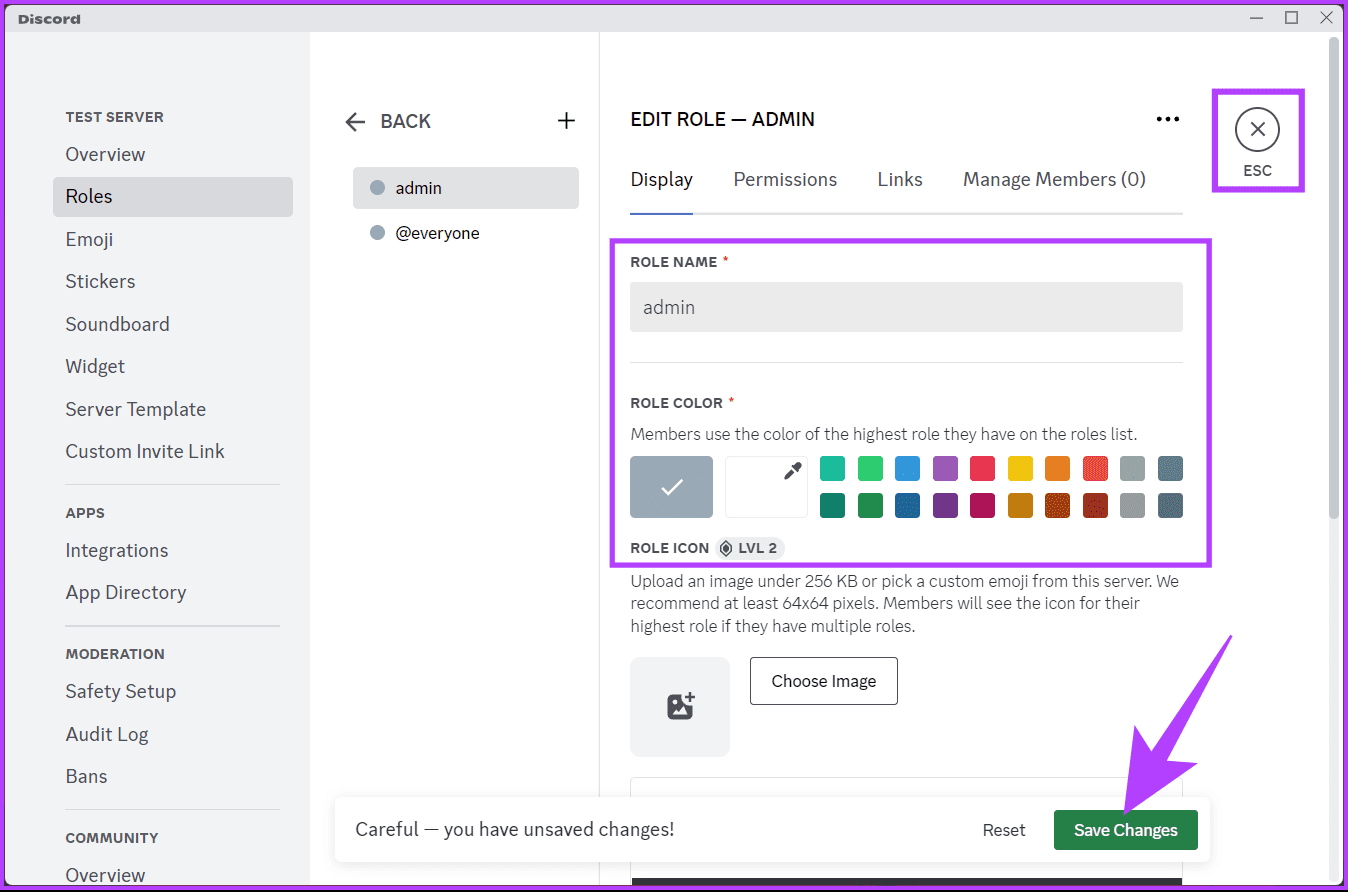Click the plus icon to create a role

click(x=566, y=121)
